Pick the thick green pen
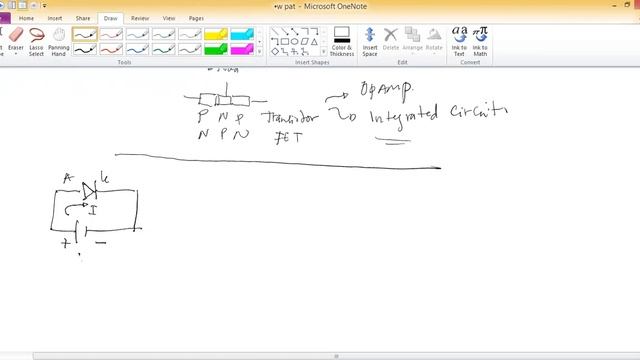The image size is (640, 360). coord(163,49)
